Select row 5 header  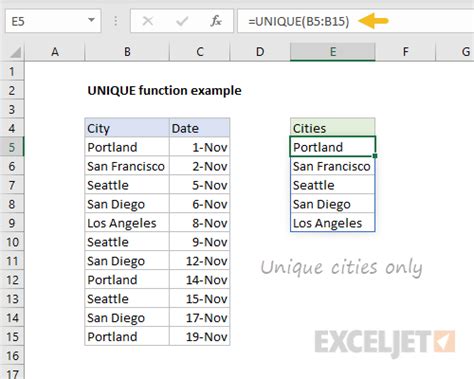pyautogui.click(x=12, y=147)
